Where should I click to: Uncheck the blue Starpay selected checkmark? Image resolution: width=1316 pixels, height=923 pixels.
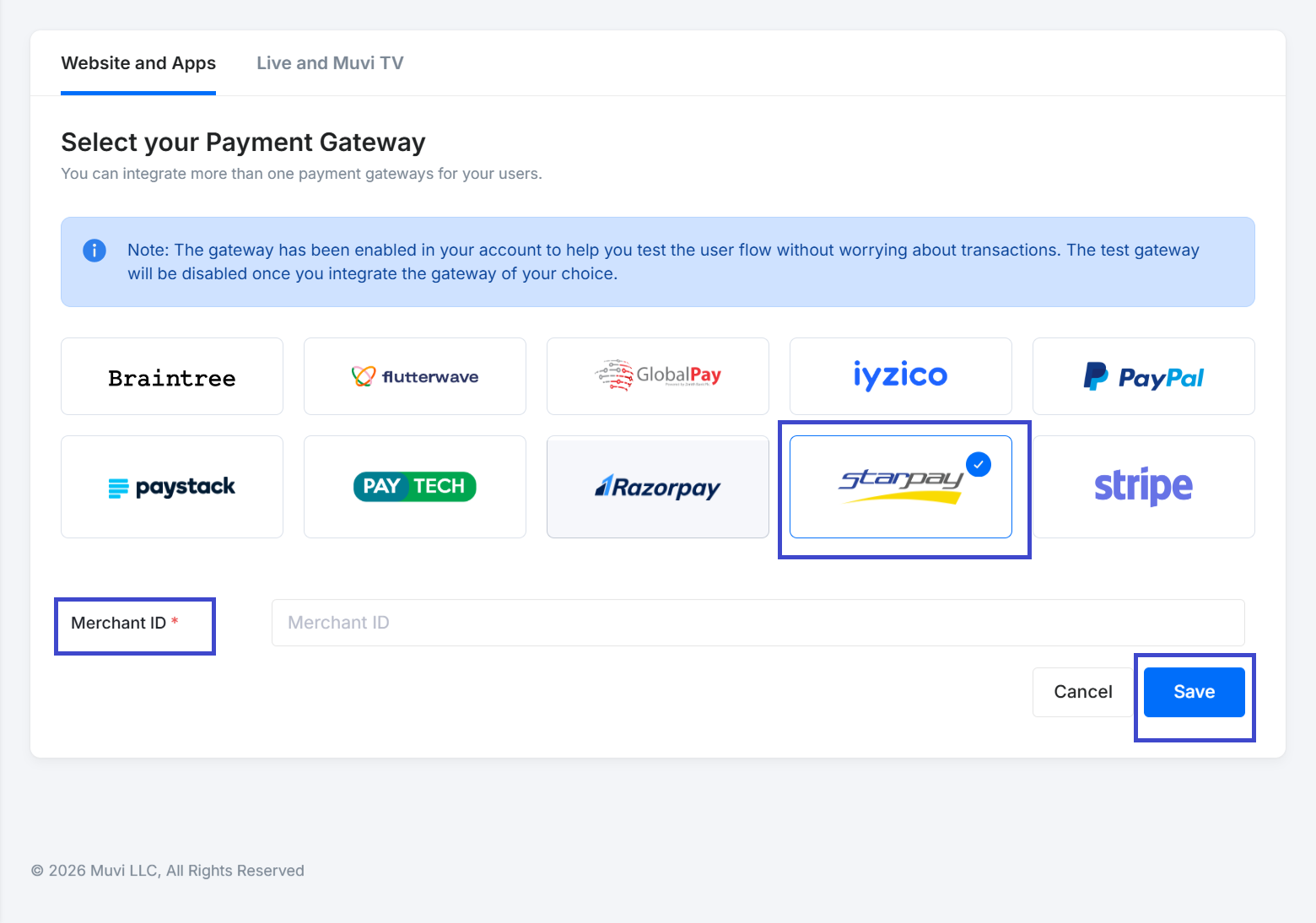(979, 464)
